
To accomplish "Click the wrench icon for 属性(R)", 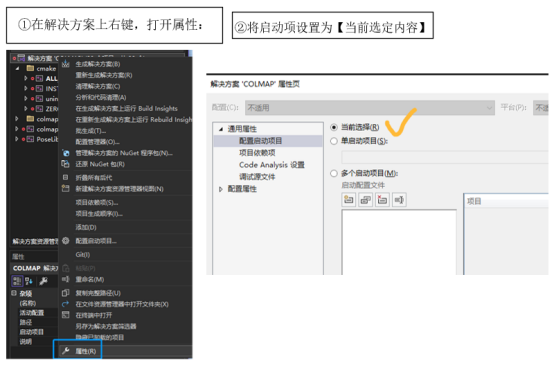I will click(x=66, y=351).
